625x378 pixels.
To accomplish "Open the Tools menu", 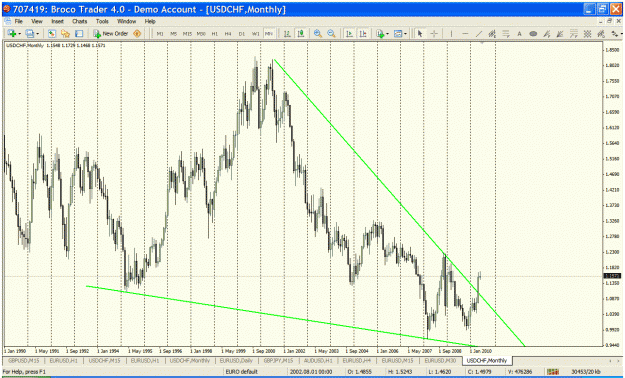I will (102, 22).
